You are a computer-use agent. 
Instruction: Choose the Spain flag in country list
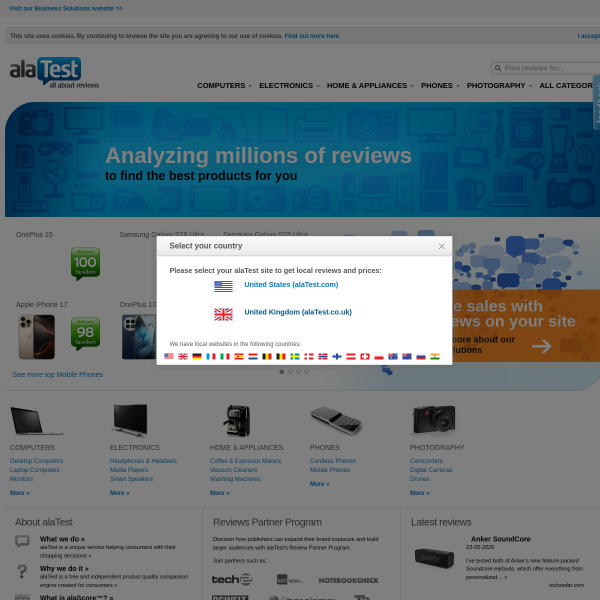click(239, 356)
